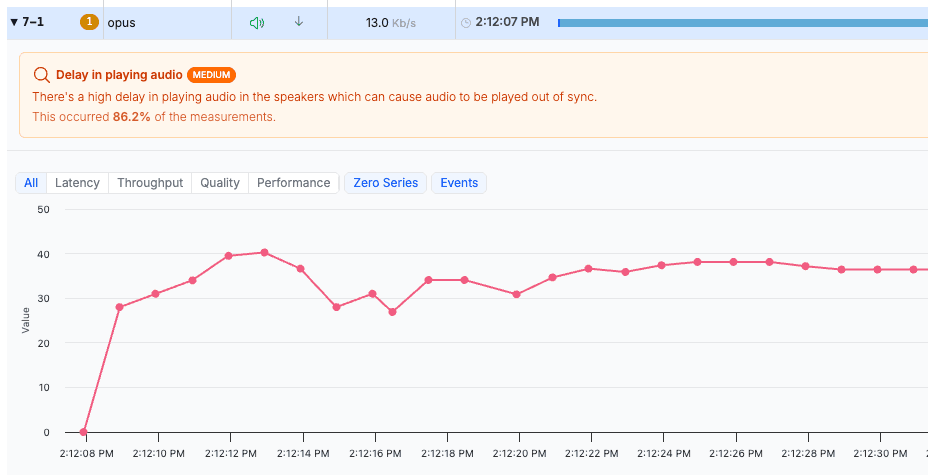Toggle the Events overlay button

coord(459,183)
